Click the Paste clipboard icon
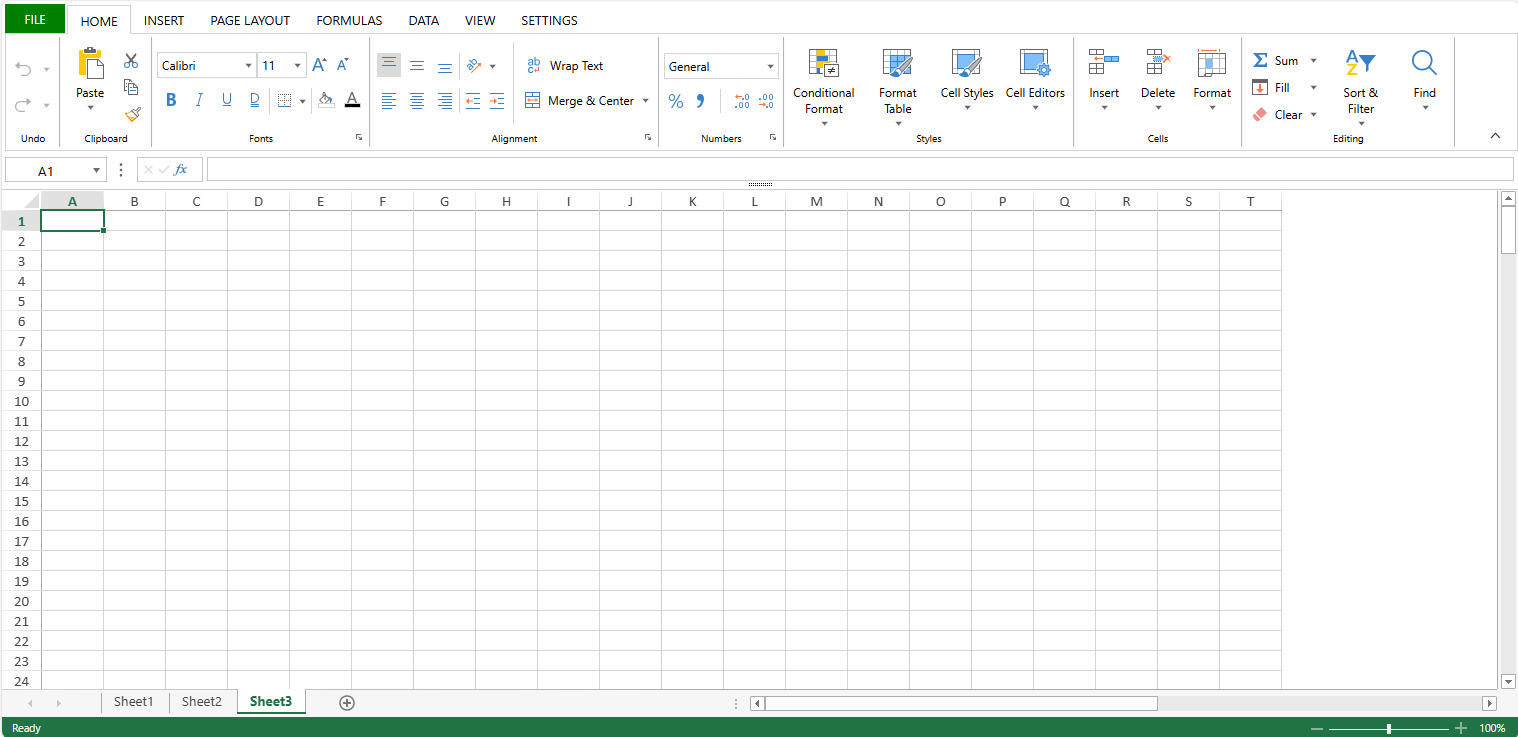Image resolution: width=1518 pixels, height=737 pixels. (91, 63)
